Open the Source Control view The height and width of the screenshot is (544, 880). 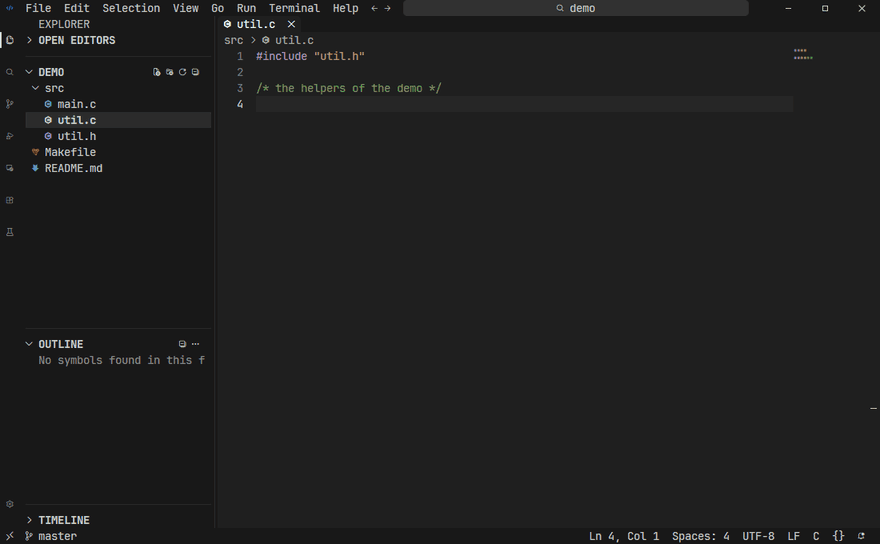[10, 104]
